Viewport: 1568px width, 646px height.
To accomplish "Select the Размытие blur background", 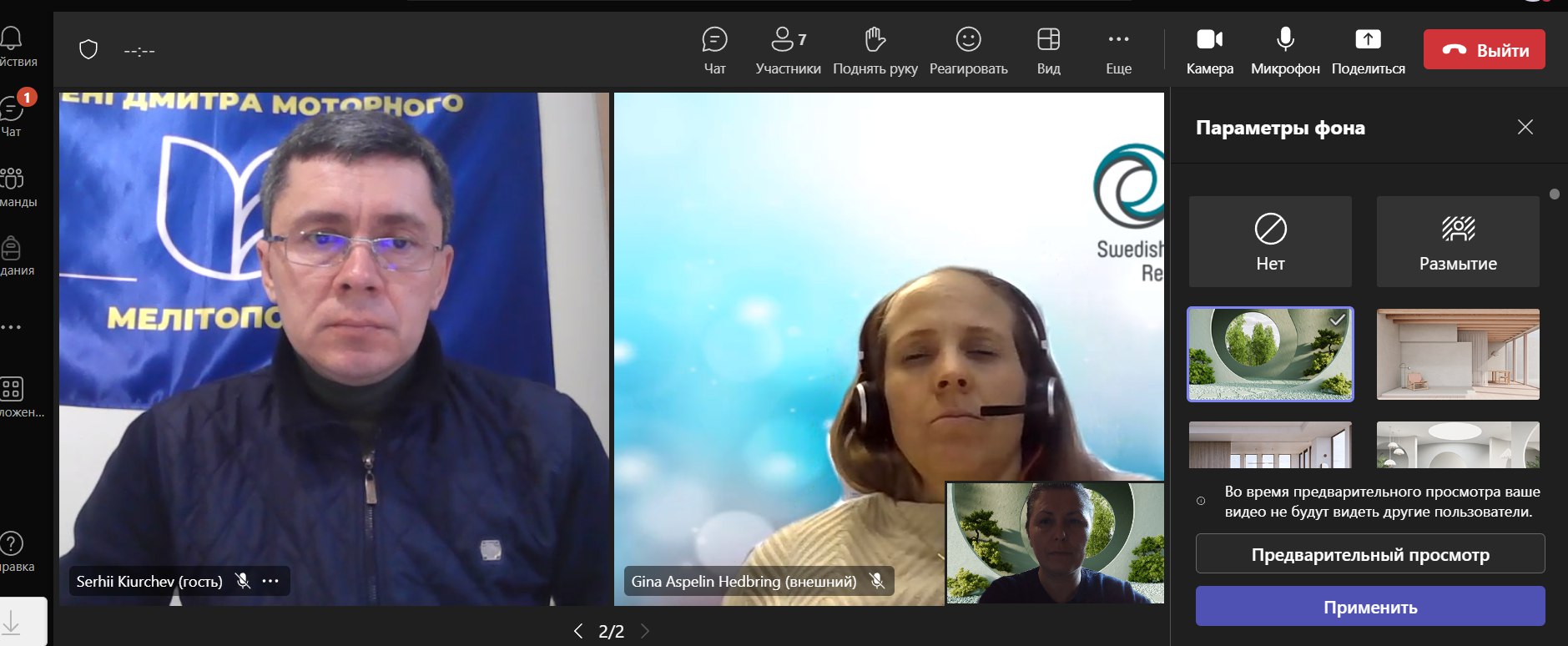I will 1458,241.
